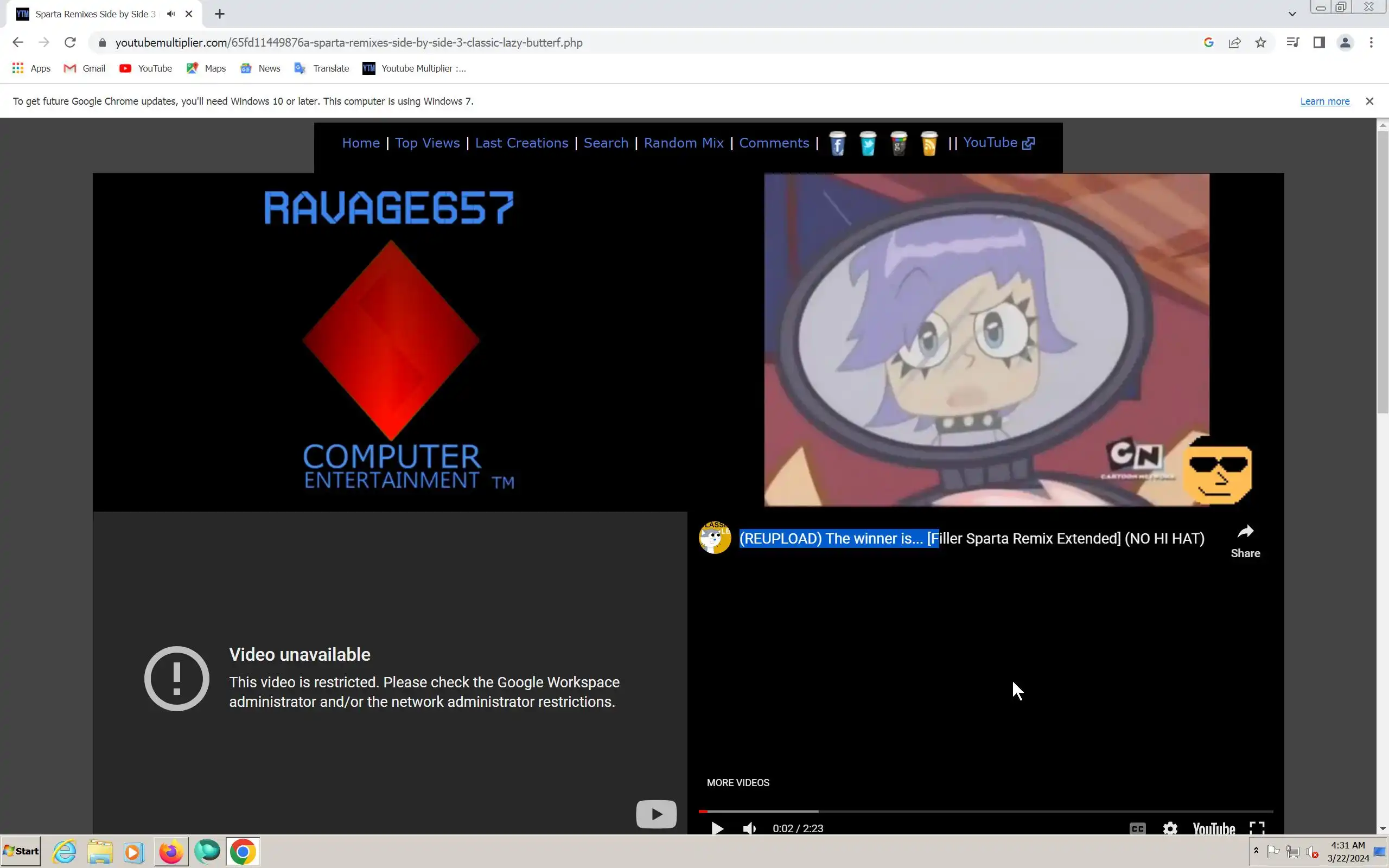Click Learn more link in update banner
Viewport: 1389px width, 868px height.
[1324, 101]
